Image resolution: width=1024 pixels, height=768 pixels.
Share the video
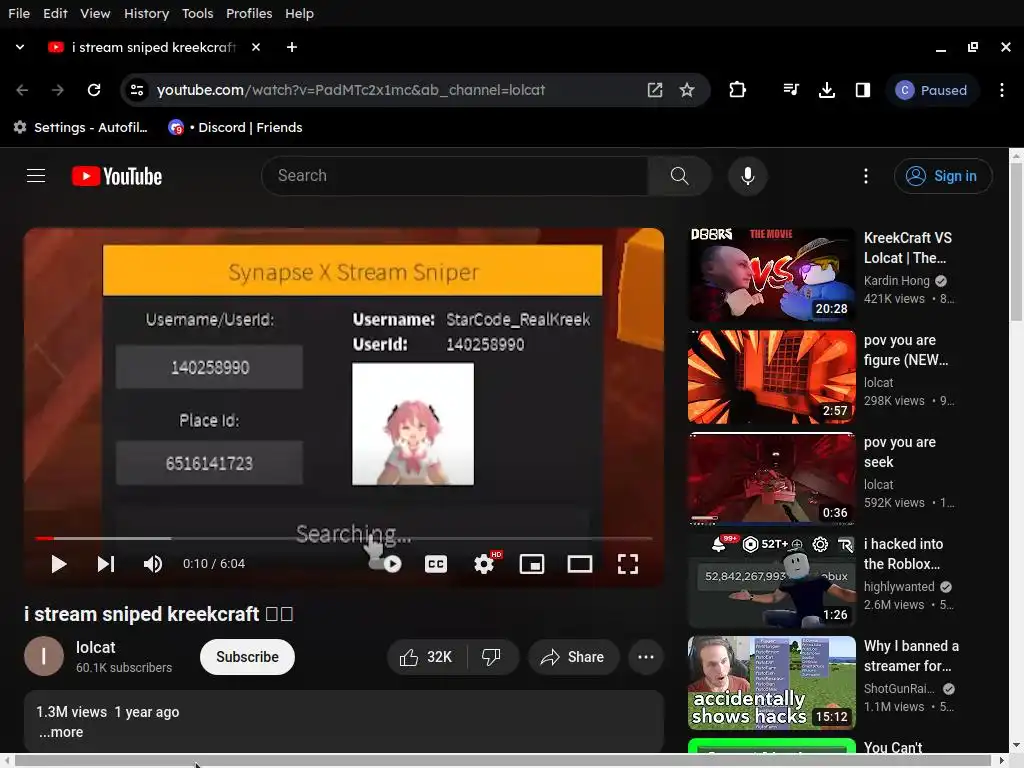click(573, 657)
